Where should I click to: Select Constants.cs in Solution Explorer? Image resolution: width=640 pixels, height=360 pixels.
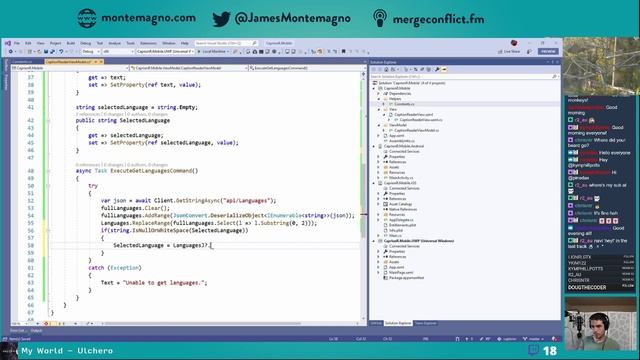click(x=404, y=104)
